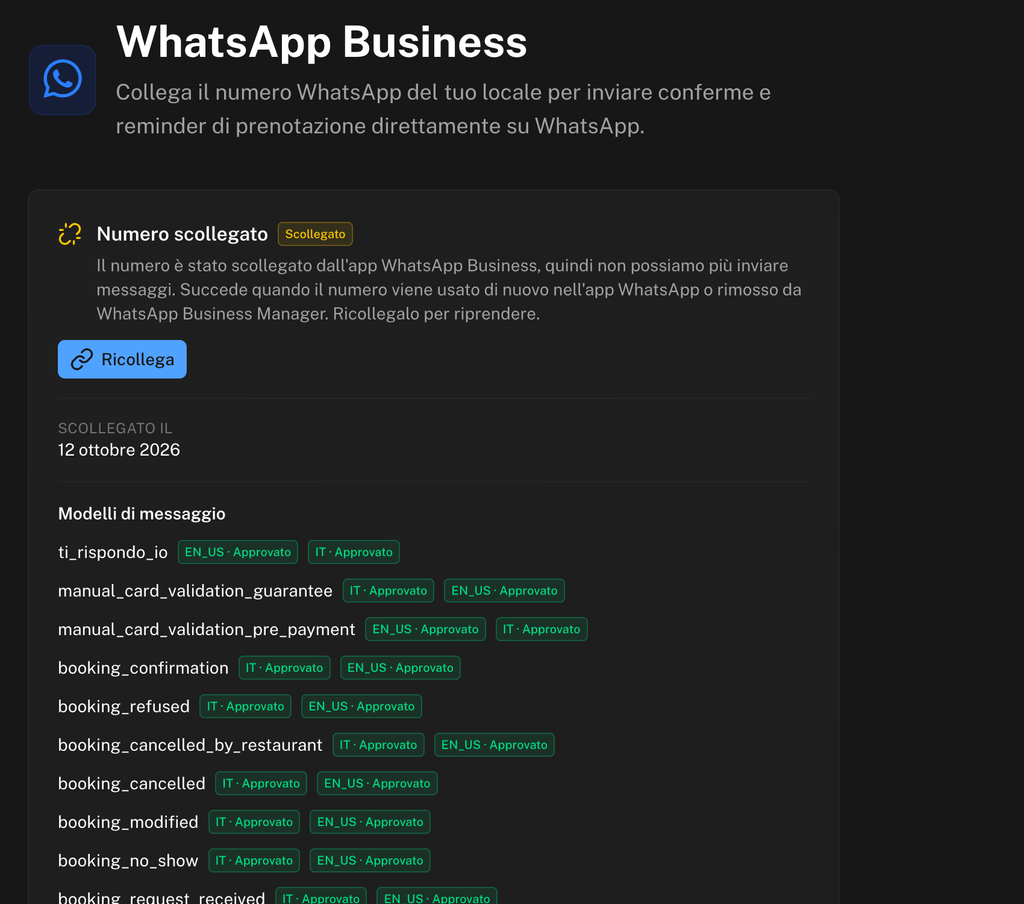1024x904 pixels.
Task: Click the date 12 ottobre 2026
Action: coord(119,450)
